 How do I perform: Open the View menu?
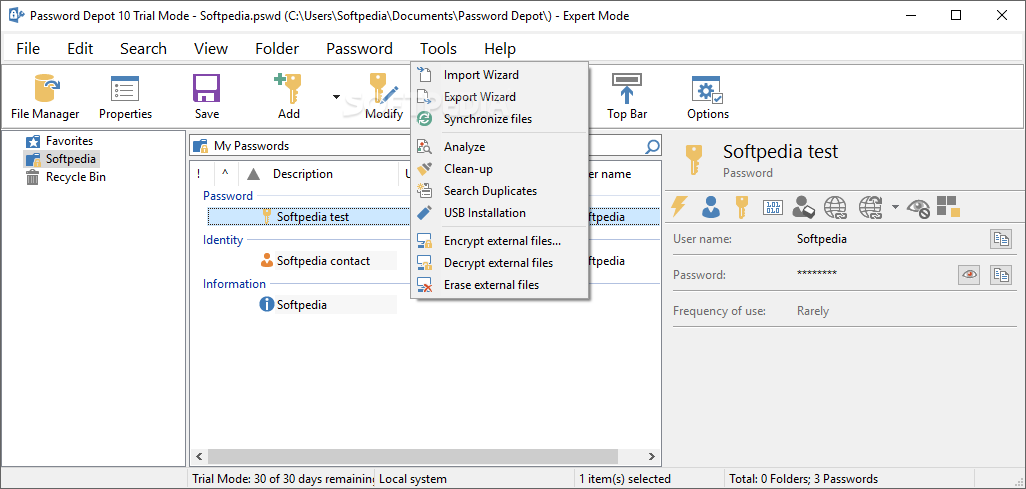click(x=211, y=48)
